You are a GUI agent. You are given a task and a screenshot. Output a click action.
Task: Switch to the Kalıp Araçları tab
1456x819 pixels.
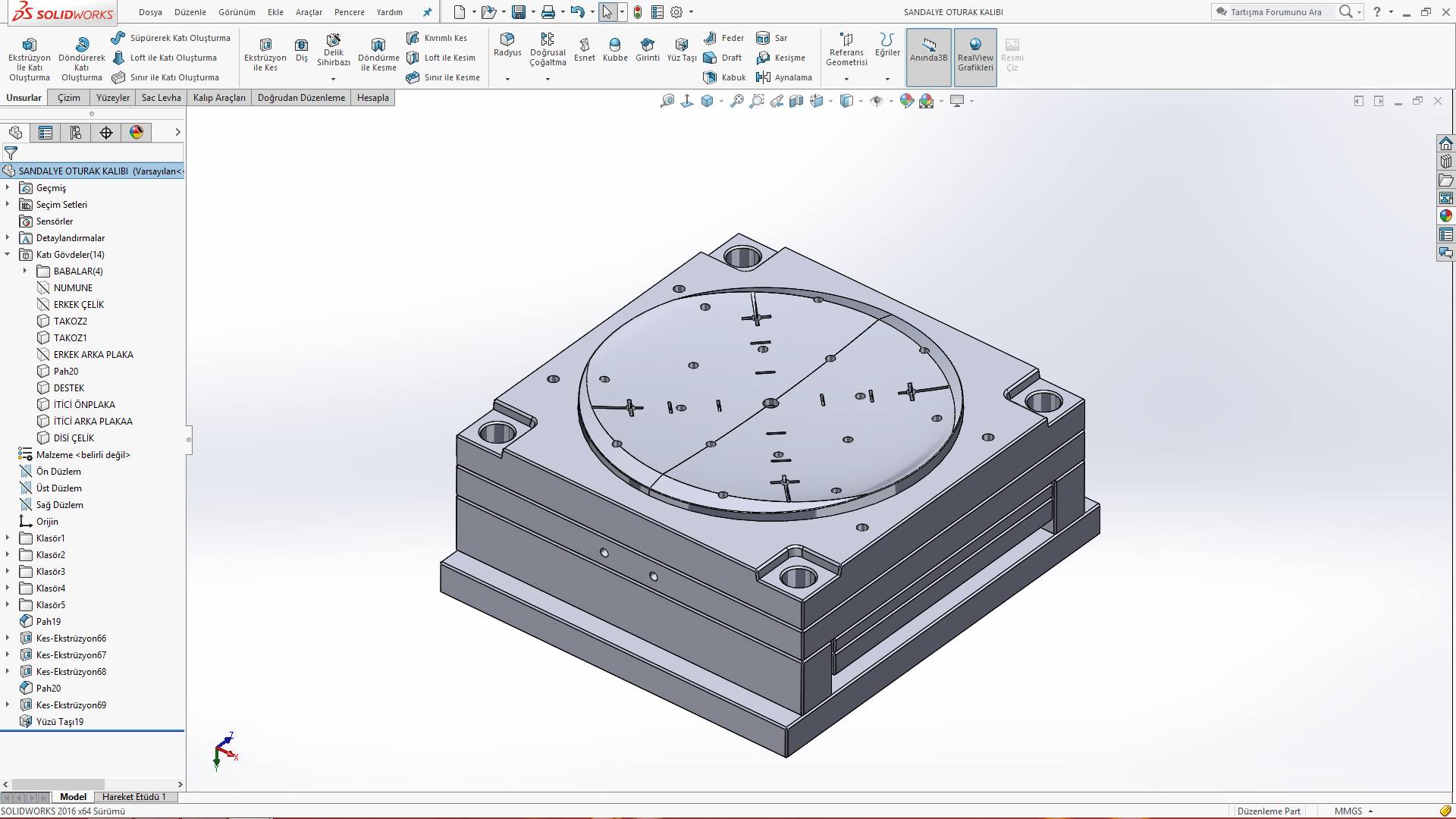(219, 98)
